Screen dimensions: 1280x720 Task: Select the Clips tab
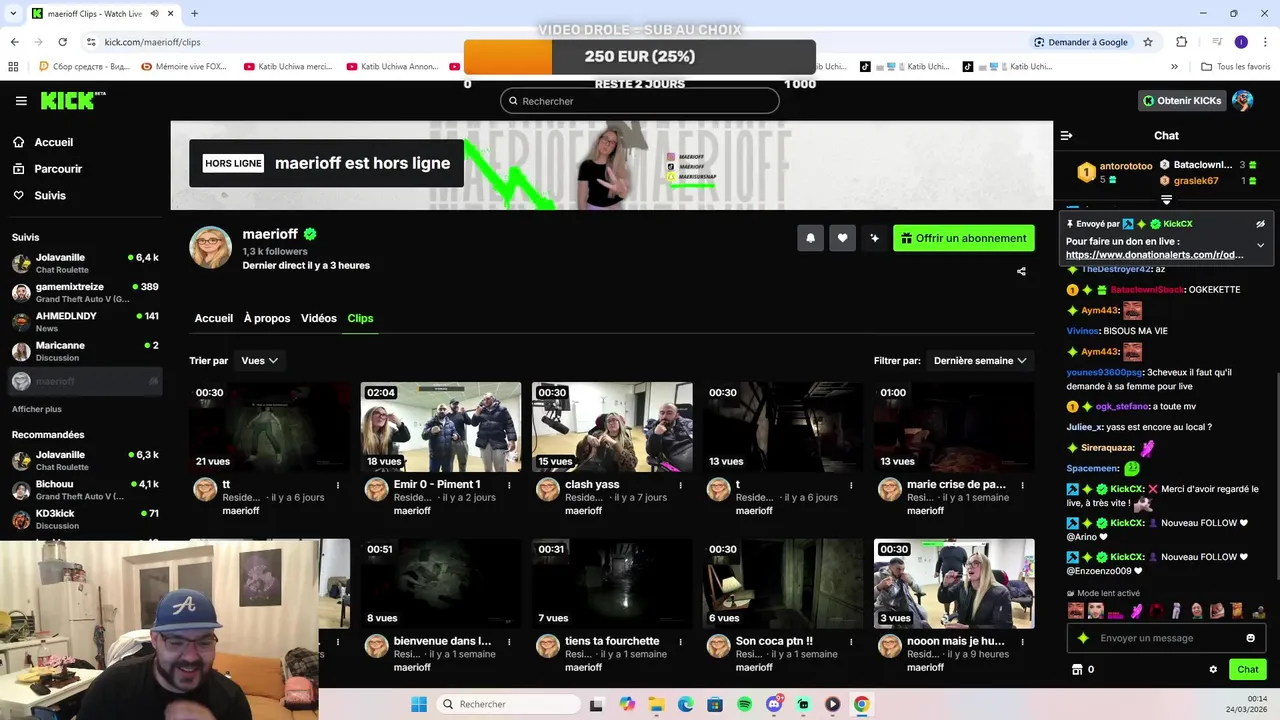pos(360,318)
